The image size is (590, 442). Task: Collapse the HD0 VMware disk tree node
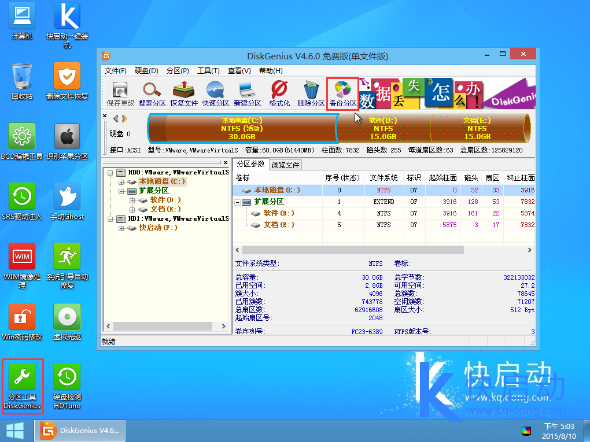[110, 173]
